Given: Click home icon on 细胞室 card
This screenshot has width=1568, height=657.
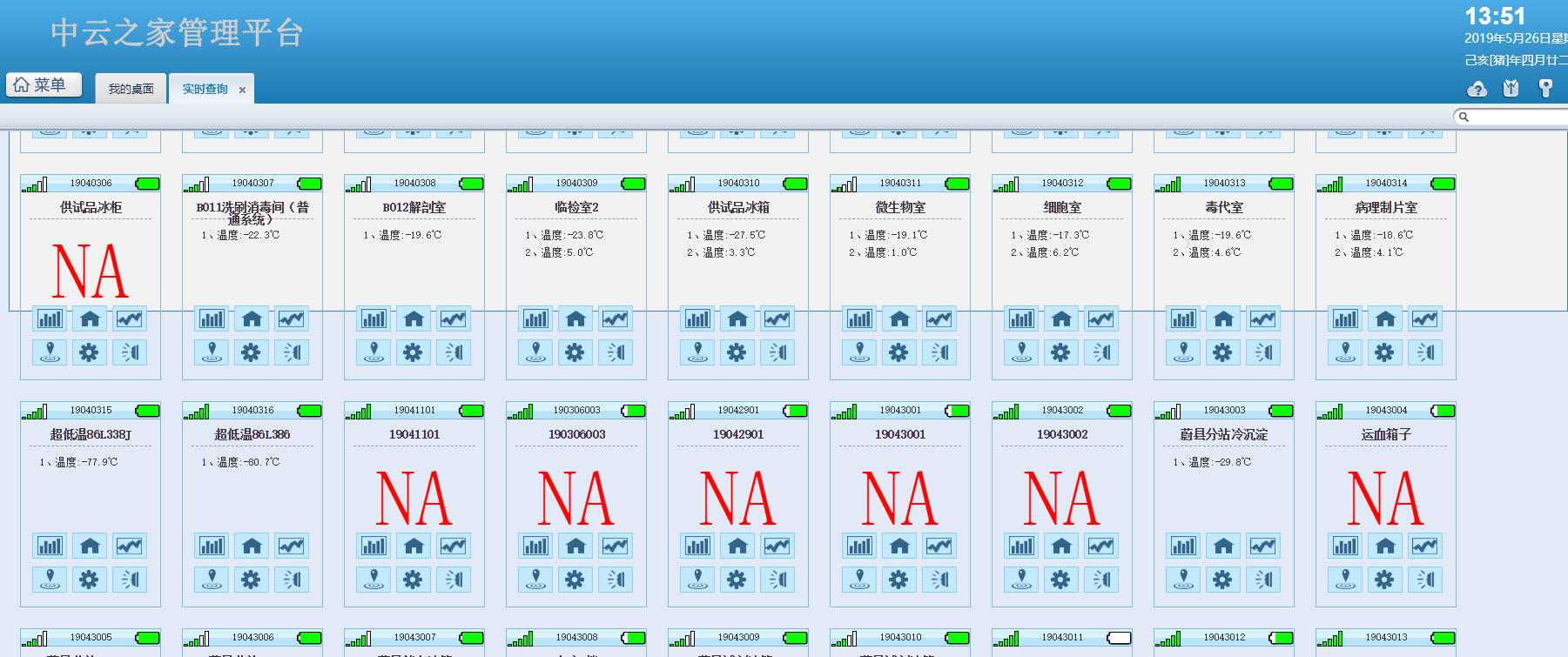Looking at the screenshot, I should pyautogui.click(x=1061, y=319).
